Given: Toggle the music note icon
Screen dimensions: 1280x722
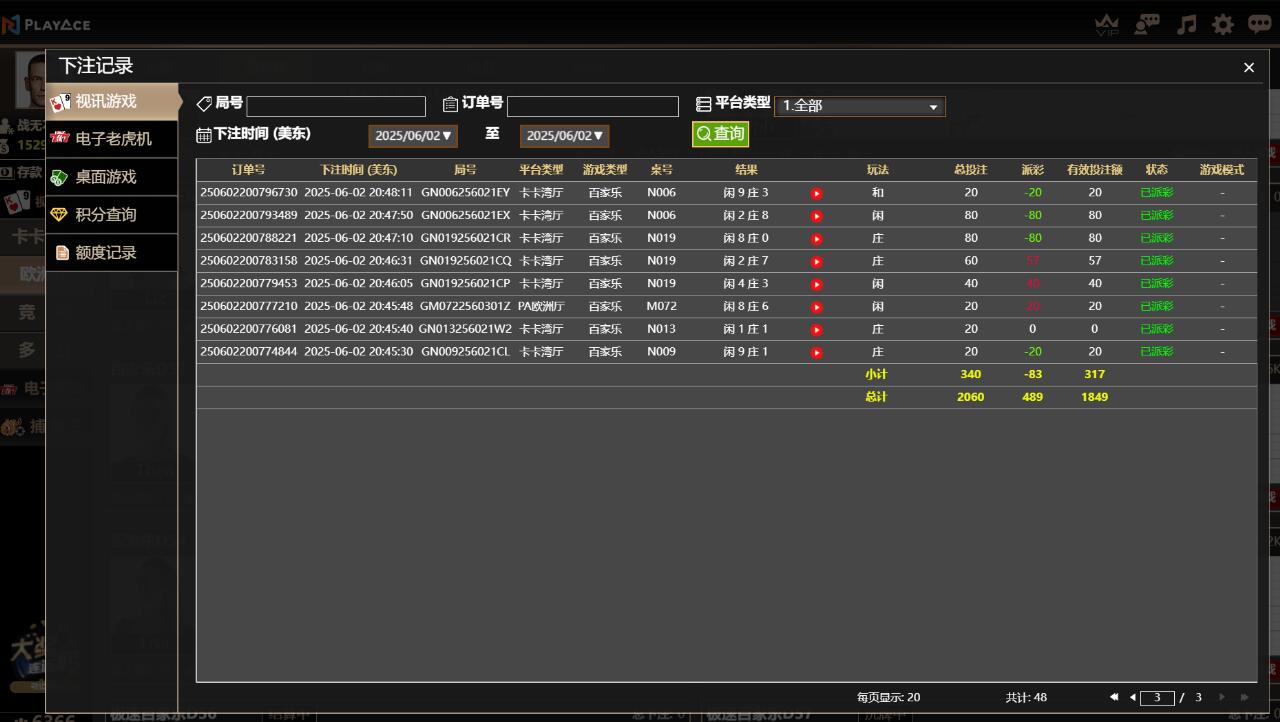Looking at the screenshot, I should point(1186,24).
